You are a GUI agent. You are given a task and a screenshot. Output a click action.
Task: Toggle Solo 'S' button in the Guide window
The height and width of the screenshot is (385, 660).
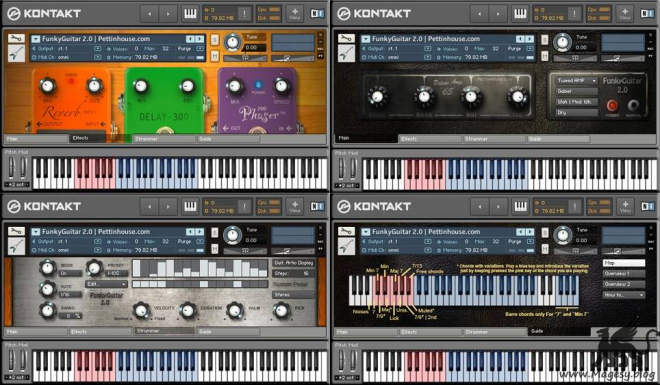(545, 233)
